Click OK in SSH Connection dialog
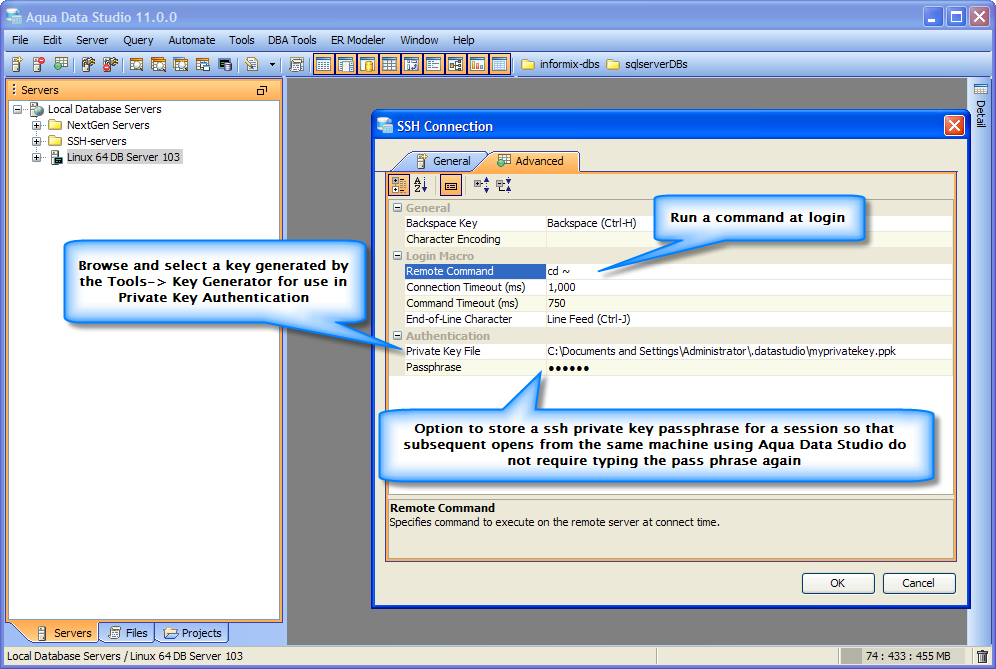This screenshot has width=996, height=669. [x=838, y=583]
